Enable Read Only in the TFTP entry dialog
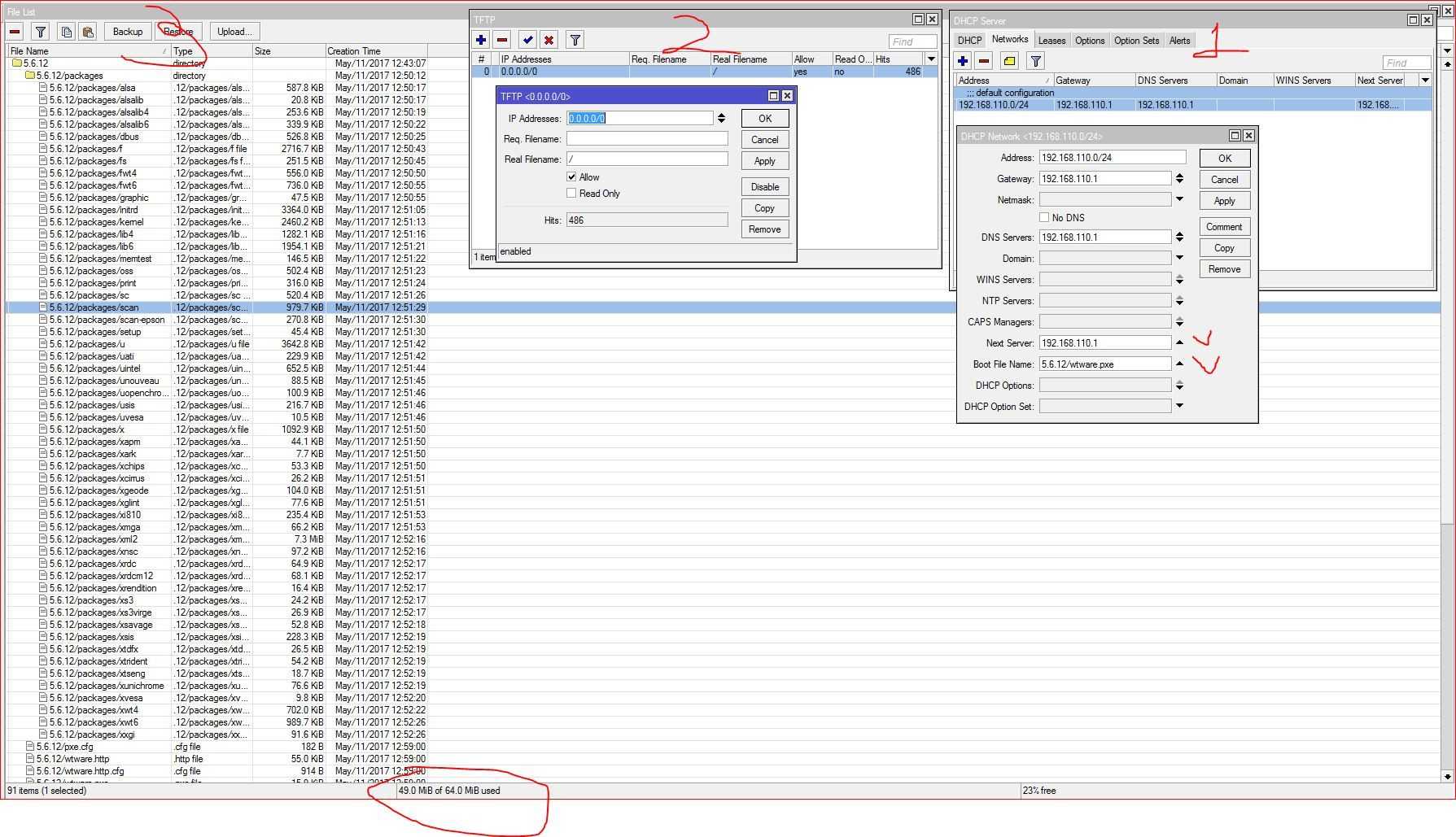The image size is (1456, 837). (x=572, y=193)
